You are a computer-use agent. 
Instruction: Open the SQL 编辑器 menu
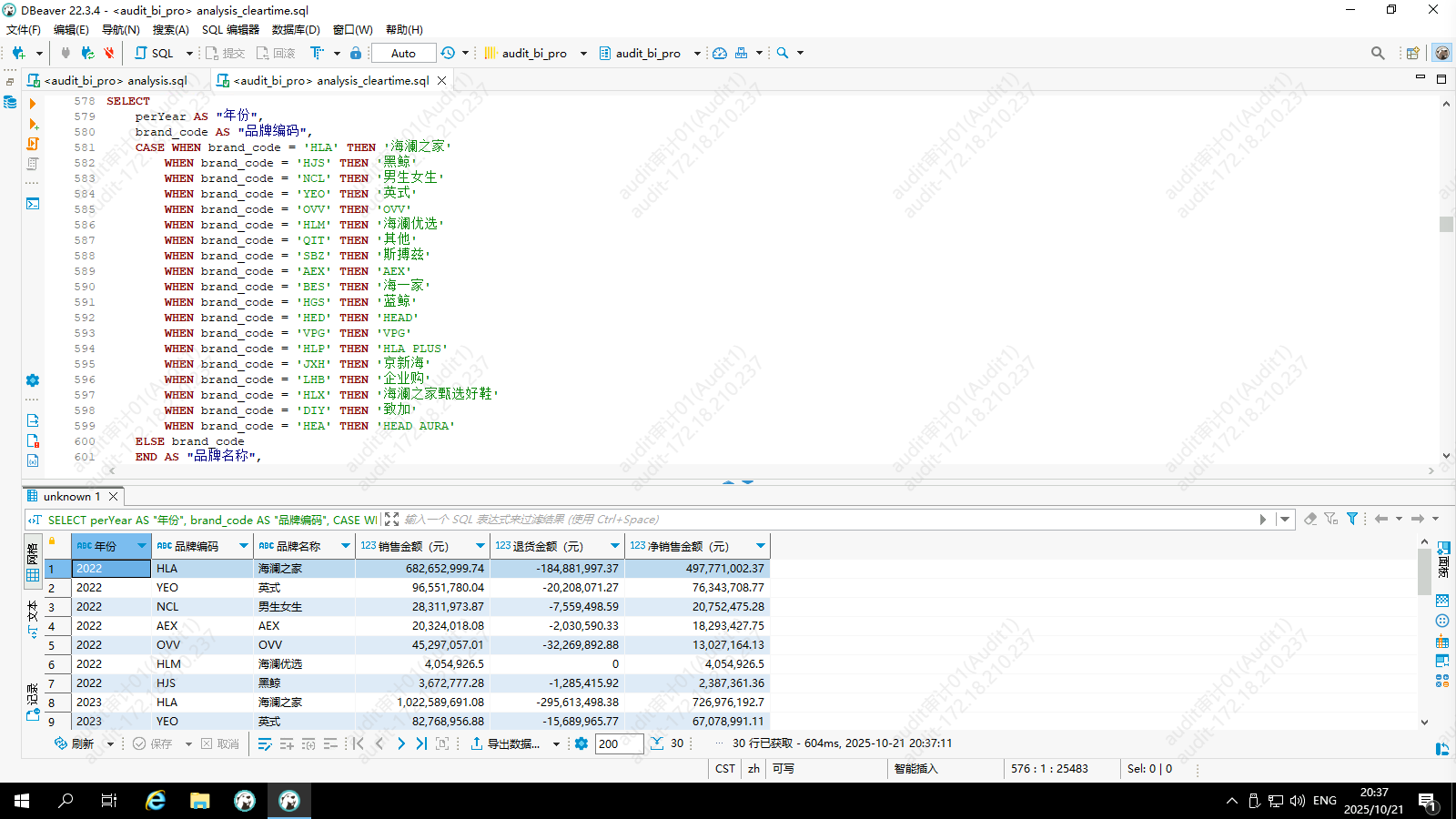[230, 29]
